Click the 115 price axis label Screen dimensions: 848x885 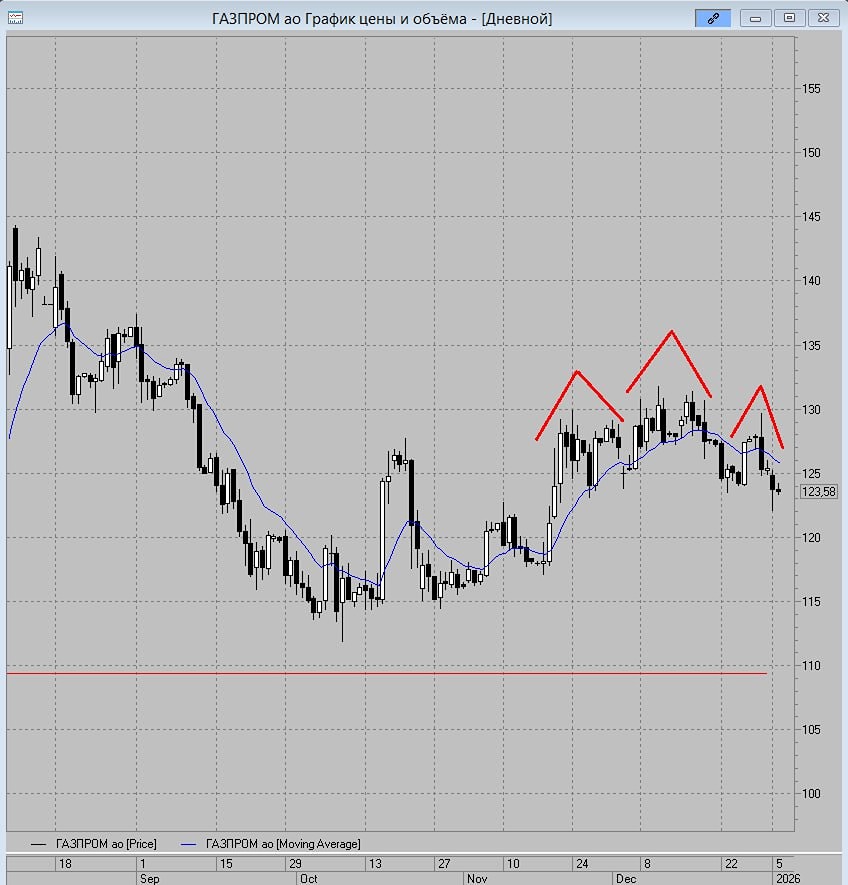(x=811, y=602)
